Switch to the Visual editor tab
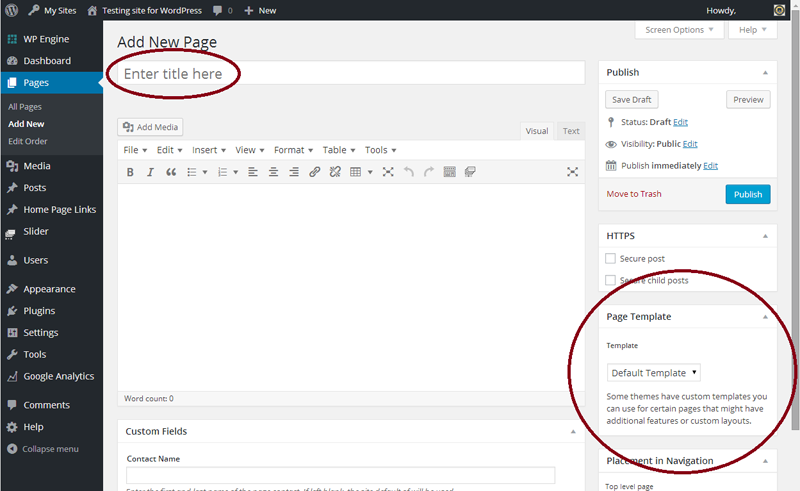 click(537, 131)
